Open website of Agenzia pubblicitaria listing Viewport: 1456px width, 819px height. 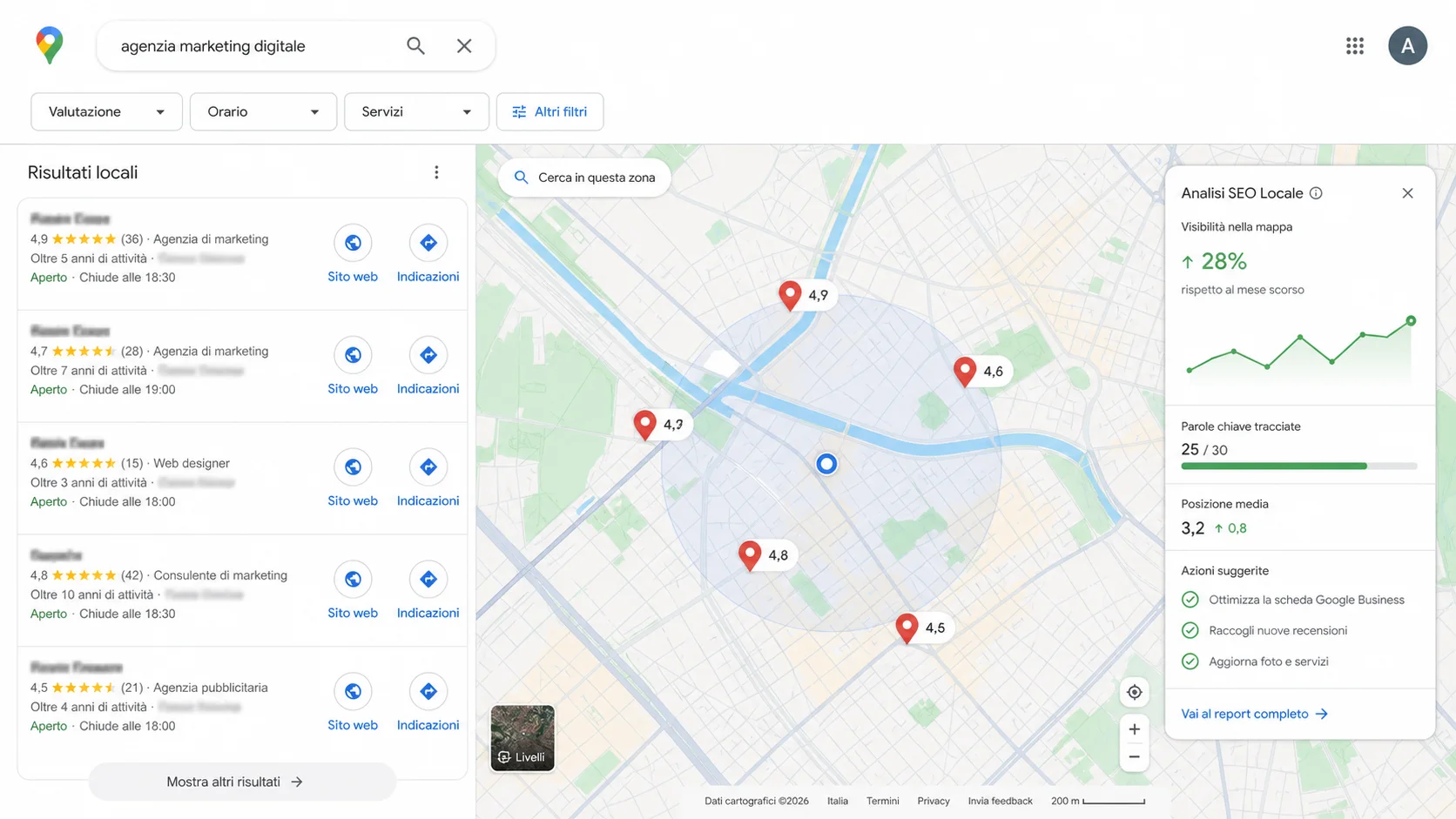click(353, 703)
